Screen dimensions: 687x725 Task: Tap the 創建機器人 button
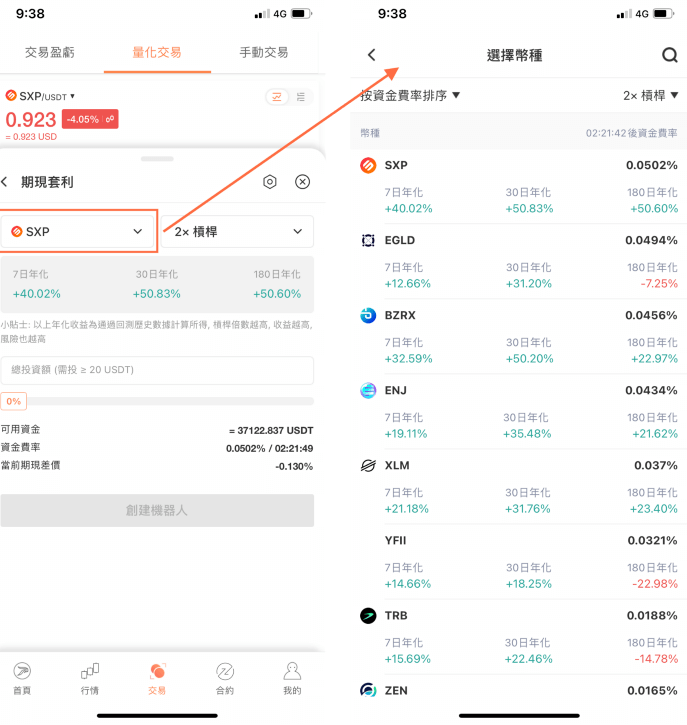[x=157, y=510]
